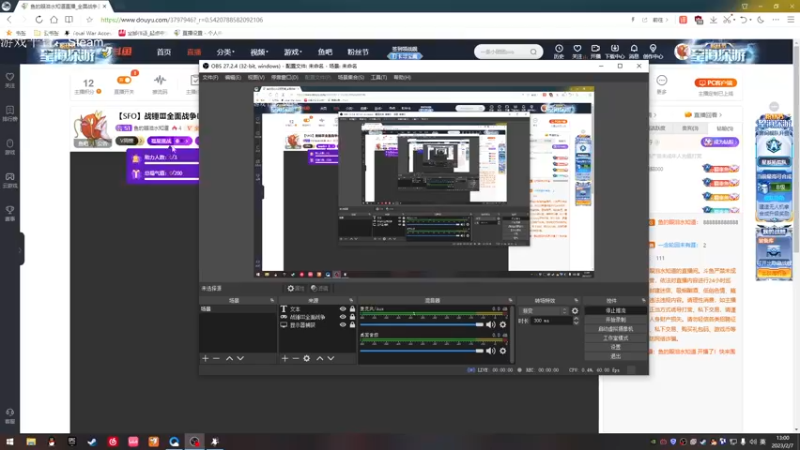Move scene up with arrow in Scenes panel
This screenshot has width=800, height=450.
click(229, 359)
